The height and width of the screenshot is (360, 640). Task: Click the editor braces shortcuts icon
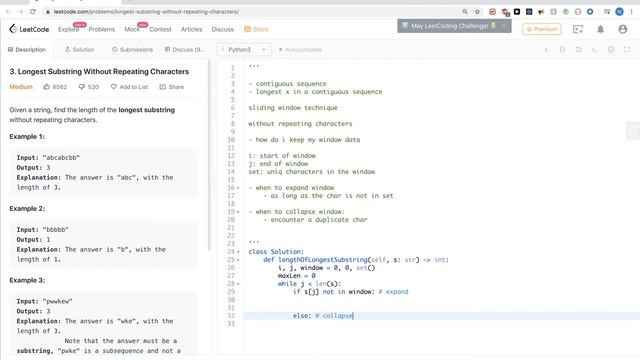(x=562, y=49)
